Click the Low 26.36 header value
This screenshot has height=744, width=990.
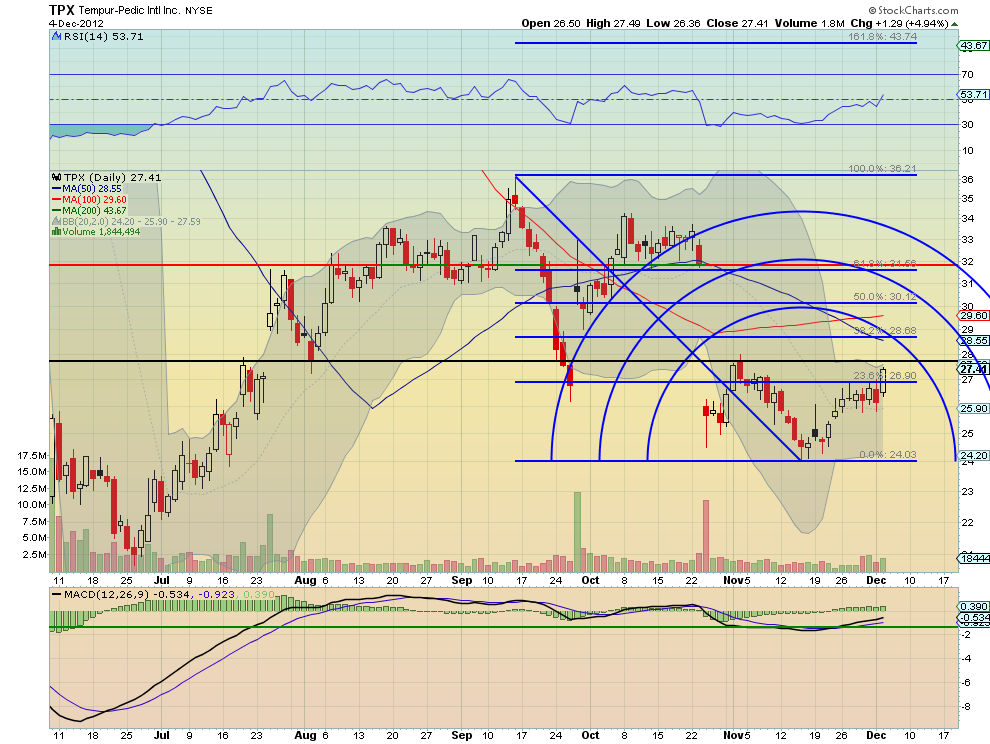[x=673, y=23]
